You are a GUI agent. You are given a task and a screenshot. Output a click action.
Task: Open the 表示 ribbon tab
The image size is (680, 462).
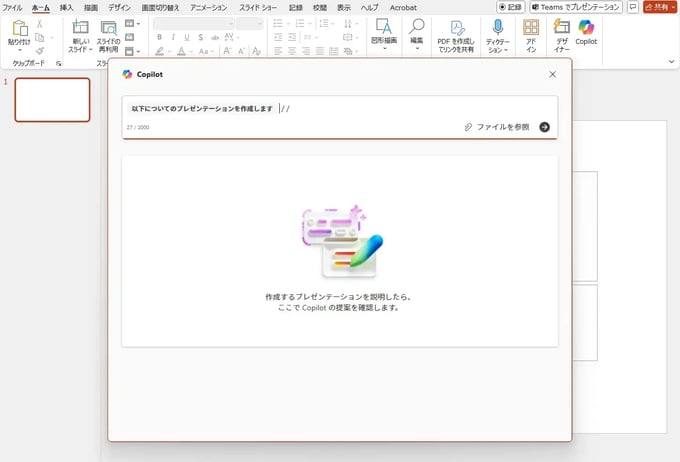click(x=344, y=7)
